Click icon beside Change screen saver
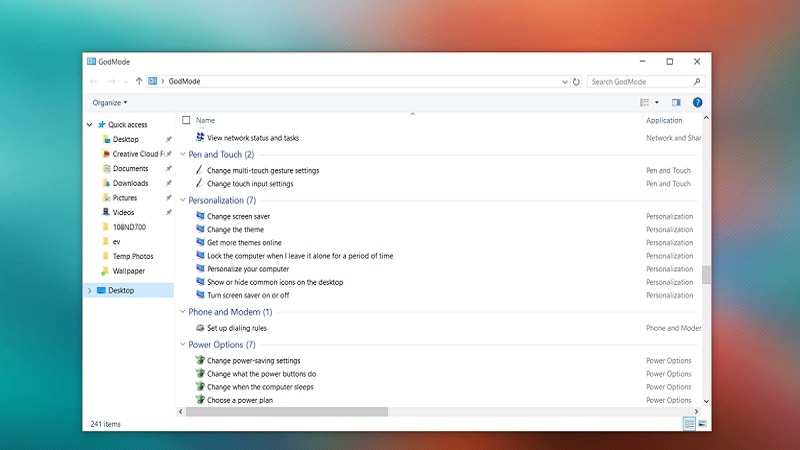 tap(200, 216)
